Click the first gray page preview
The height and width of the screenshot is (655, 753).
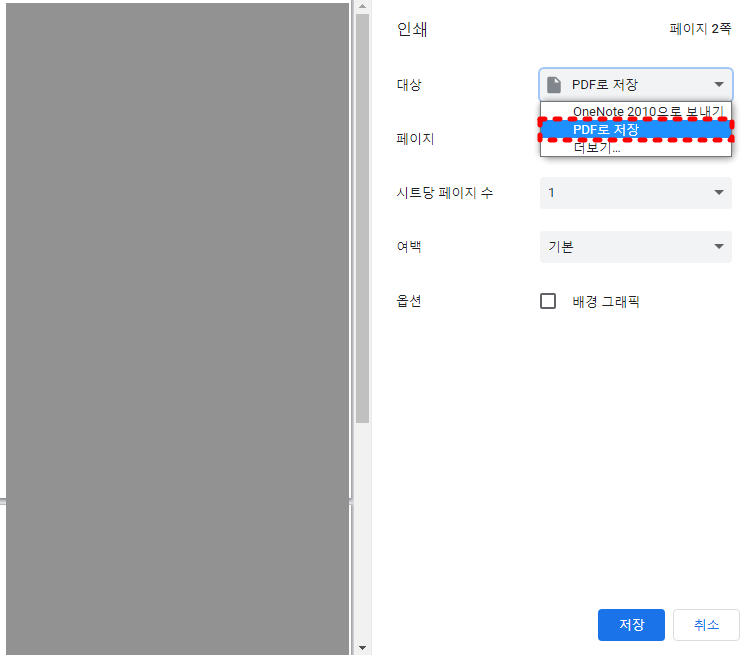pos(177,251)
